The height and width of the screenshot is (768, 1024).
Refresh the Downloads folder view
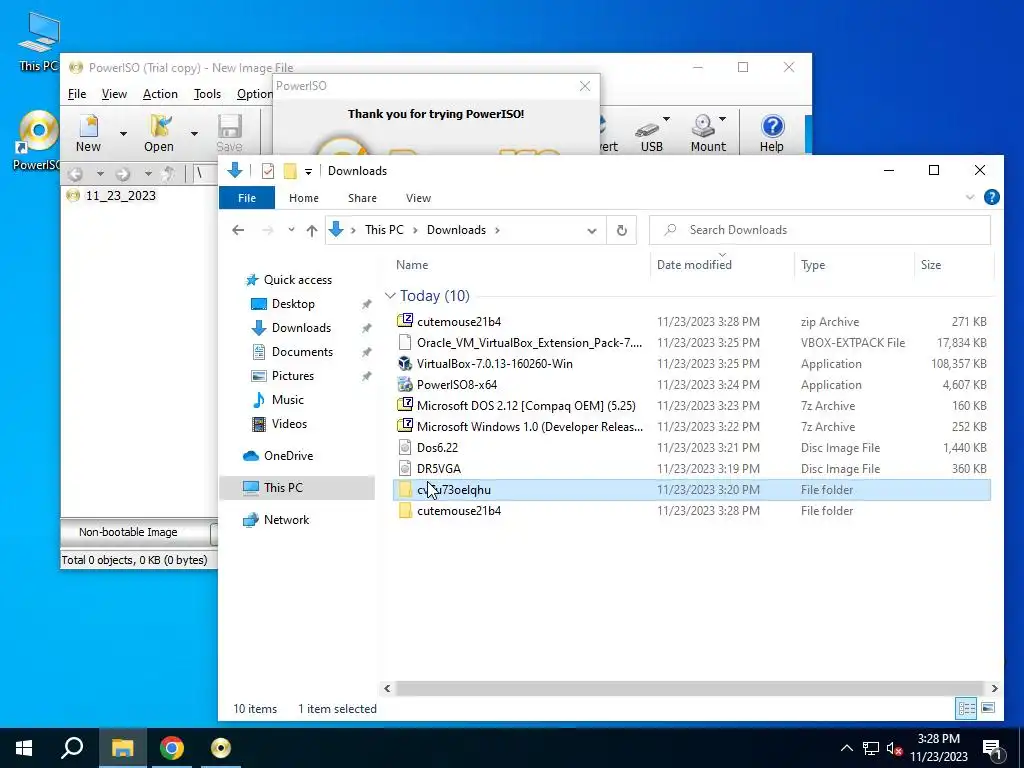pos(622,230)
